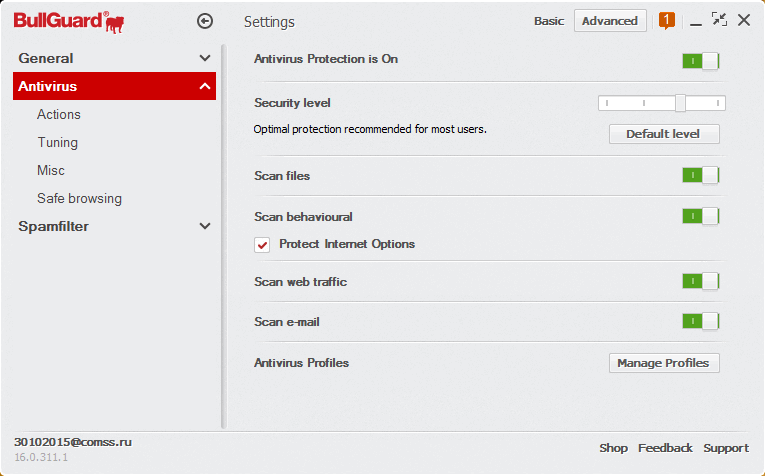Click the version number 16.0.311.1
Viewport: 765px width, 476px height.
pyautogui.click(x=41, y=457)
